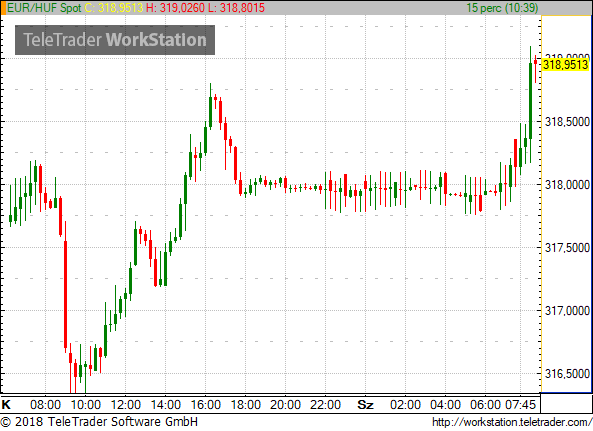Click the 08:00 time axis label

tap(45, 405)
